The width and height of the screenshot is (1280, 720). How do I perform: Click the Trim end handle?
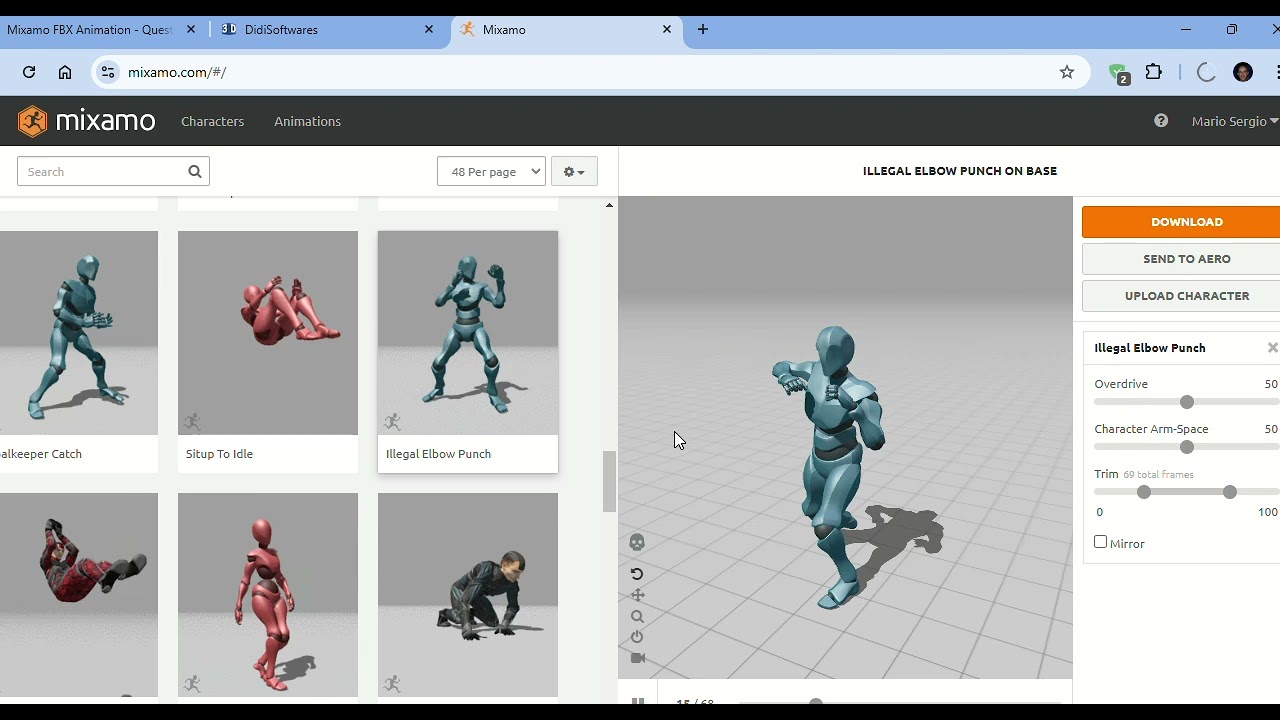pyautogui.click(x=1230, y=492)
